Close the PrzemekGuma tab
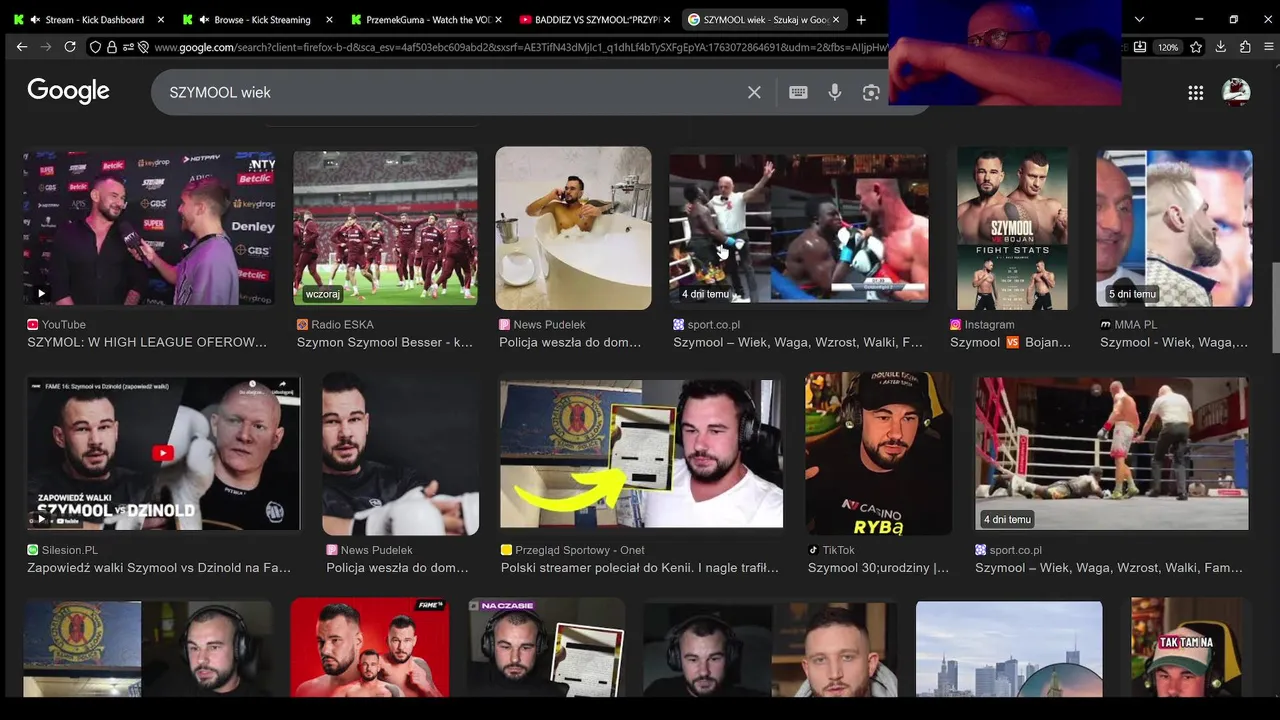This screenshot has width=1280, height=720. (x=498, y=19)
